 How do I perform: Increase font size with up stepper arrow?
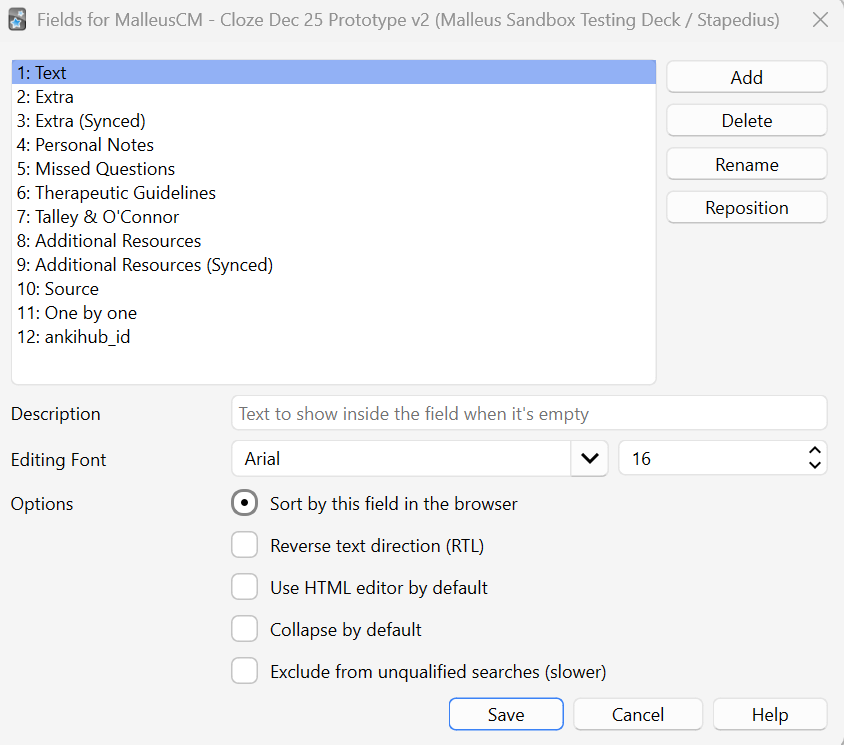pyautogui.click(x=815, y=451)
